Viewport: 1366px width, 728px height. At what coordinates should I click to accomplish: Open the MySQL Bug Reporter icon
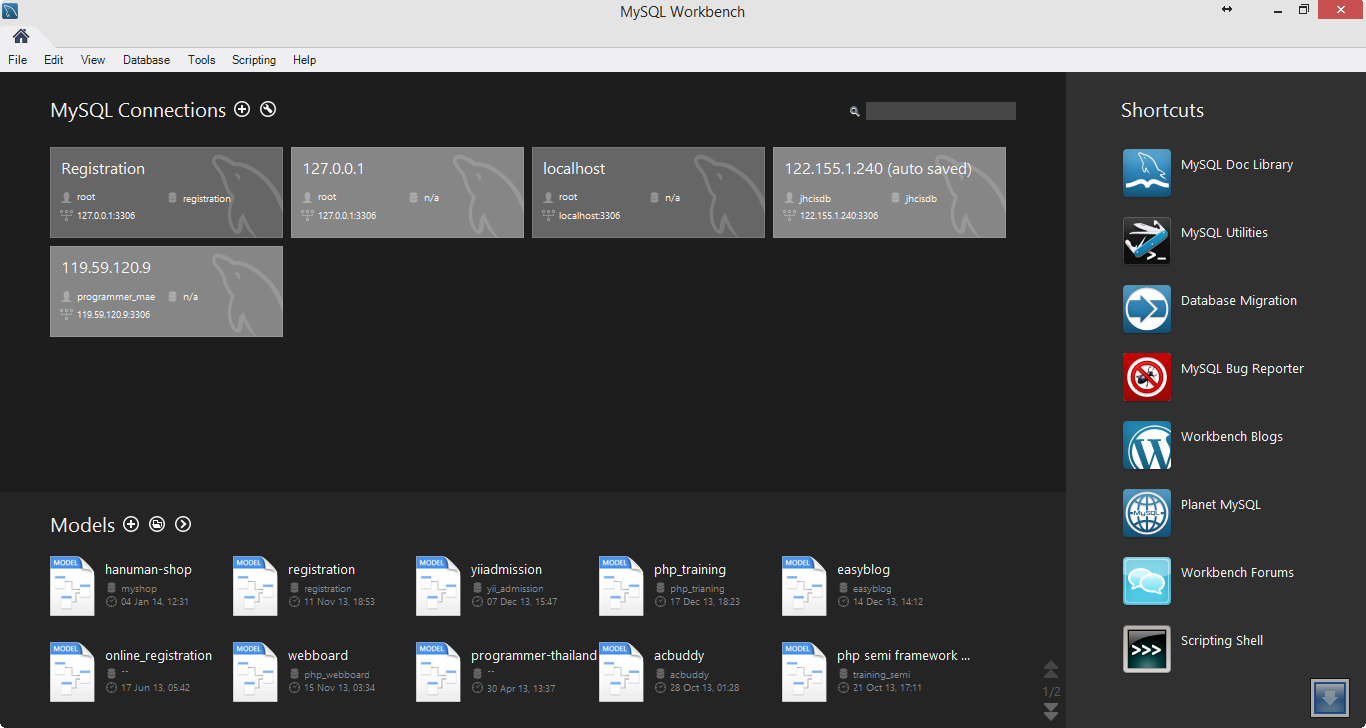point(1147,377)
